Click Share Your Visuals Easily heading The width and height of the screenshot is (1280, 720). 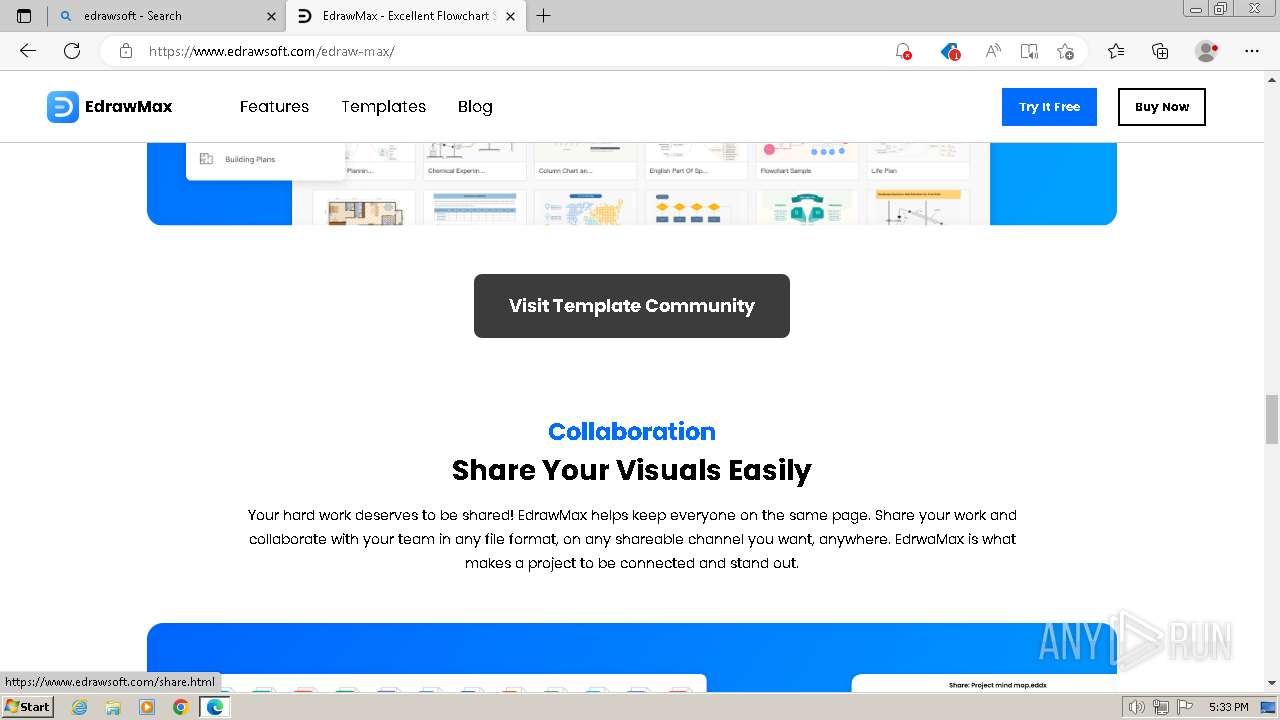[x=632, y=470]
